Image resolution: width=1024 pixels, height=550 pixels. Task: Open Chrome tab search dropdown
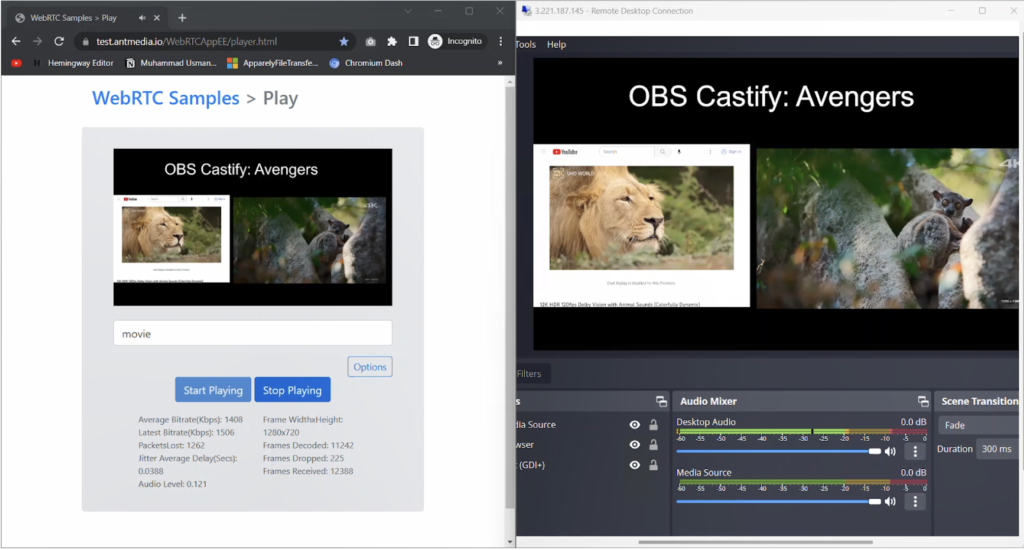pyautogui.click(x=408, y=11)
